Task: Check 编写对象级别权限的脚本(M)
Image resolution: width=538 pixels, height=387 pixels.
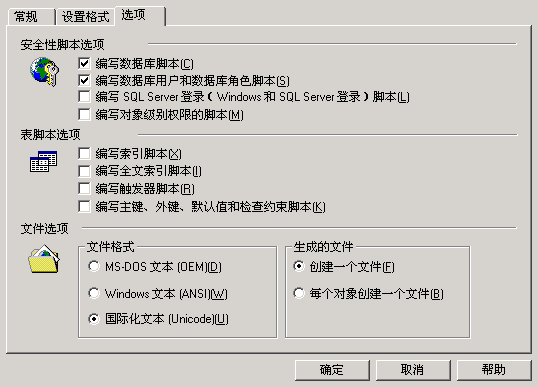Action: coord(84,114)
